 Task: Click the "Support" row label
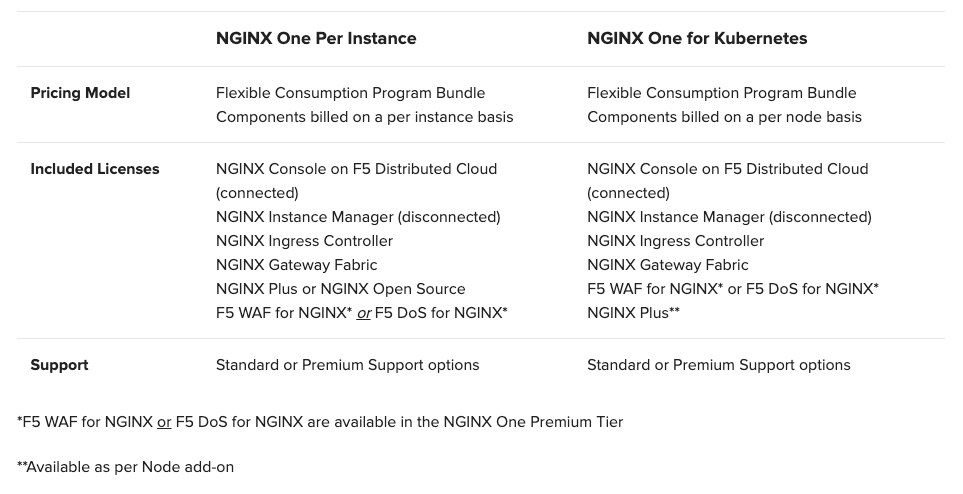click(59, 365)
